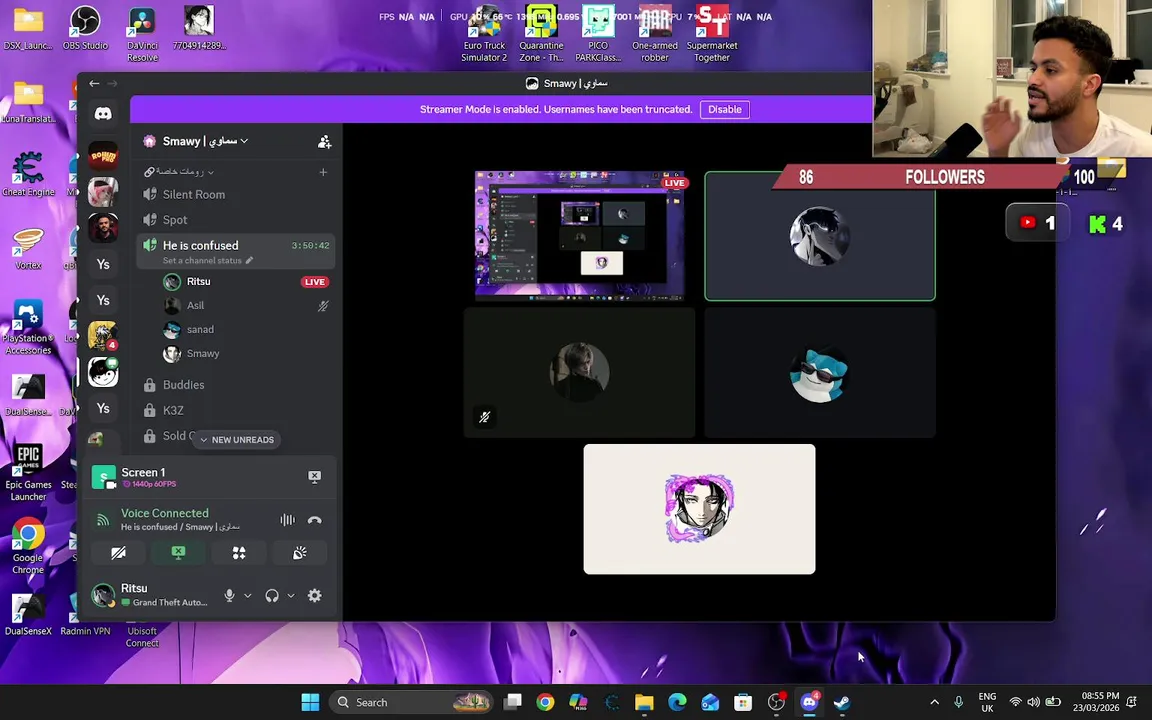Viewport: 1152px width, 720px height.
Task: Open Vortex desktop shortcut
Action: pyautogui.click(x=28, y=248)
